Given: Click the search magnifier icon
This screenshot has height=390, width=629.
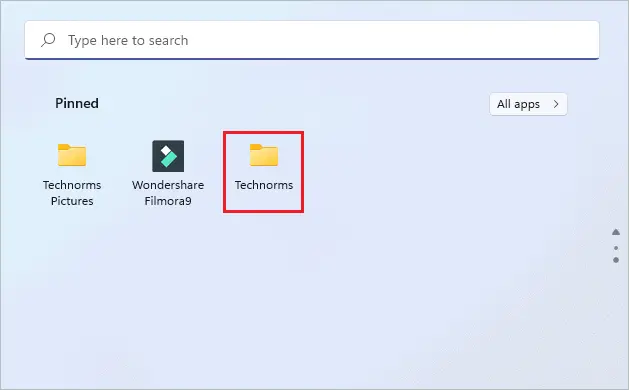Looking at the screenshot, I should [48, 40].
